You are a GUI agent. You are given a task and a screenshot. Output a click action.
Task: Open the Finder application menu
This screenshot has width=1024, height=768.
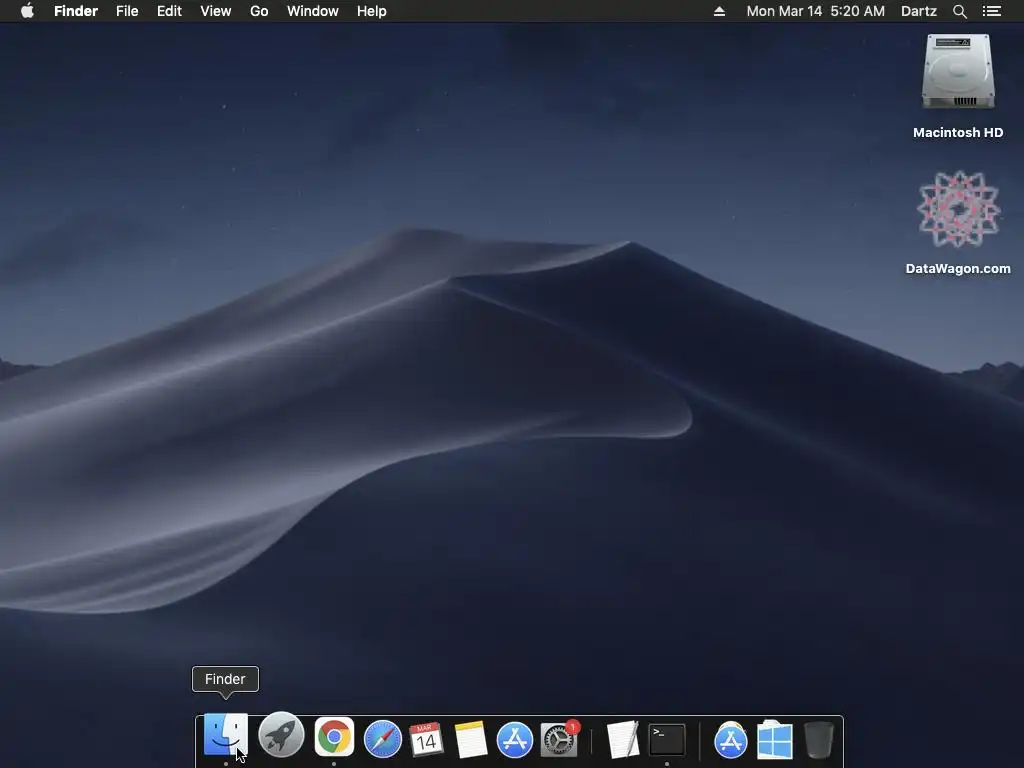tap(76, 11)
